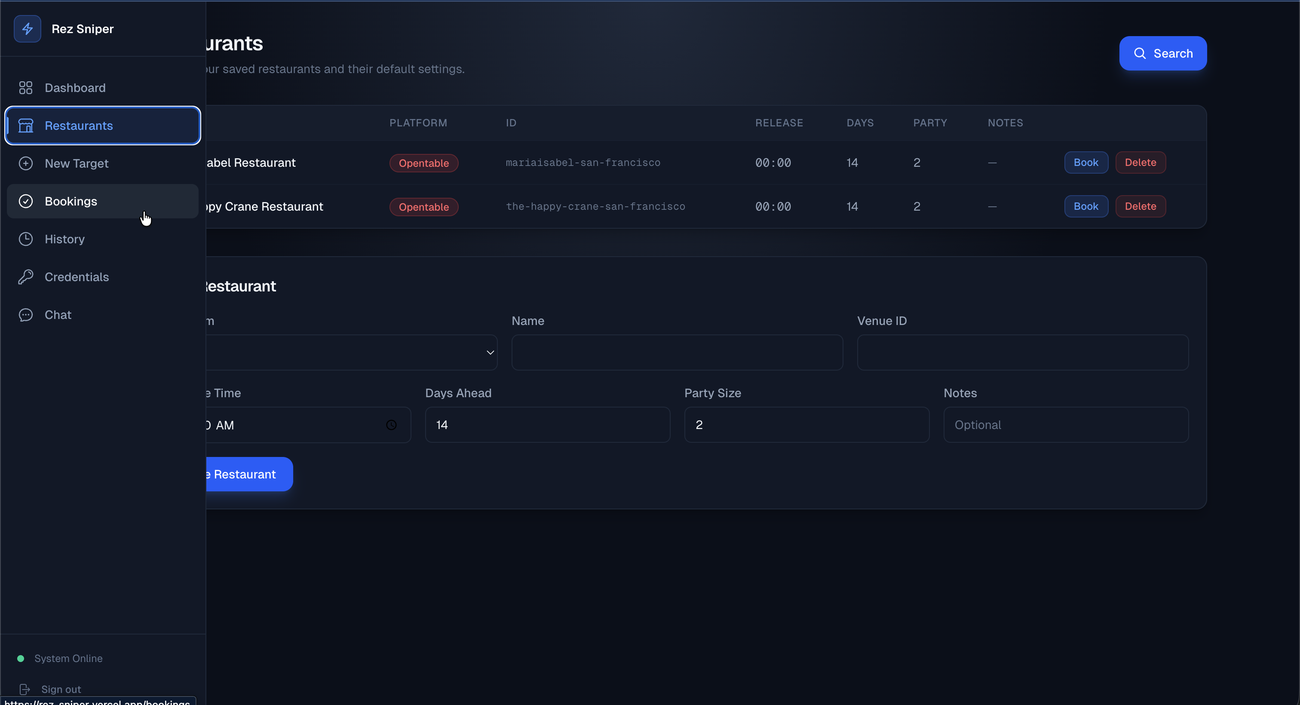
Task: Delete the mariaisabel-san-francisco restaurant row
Action: 1140,163
